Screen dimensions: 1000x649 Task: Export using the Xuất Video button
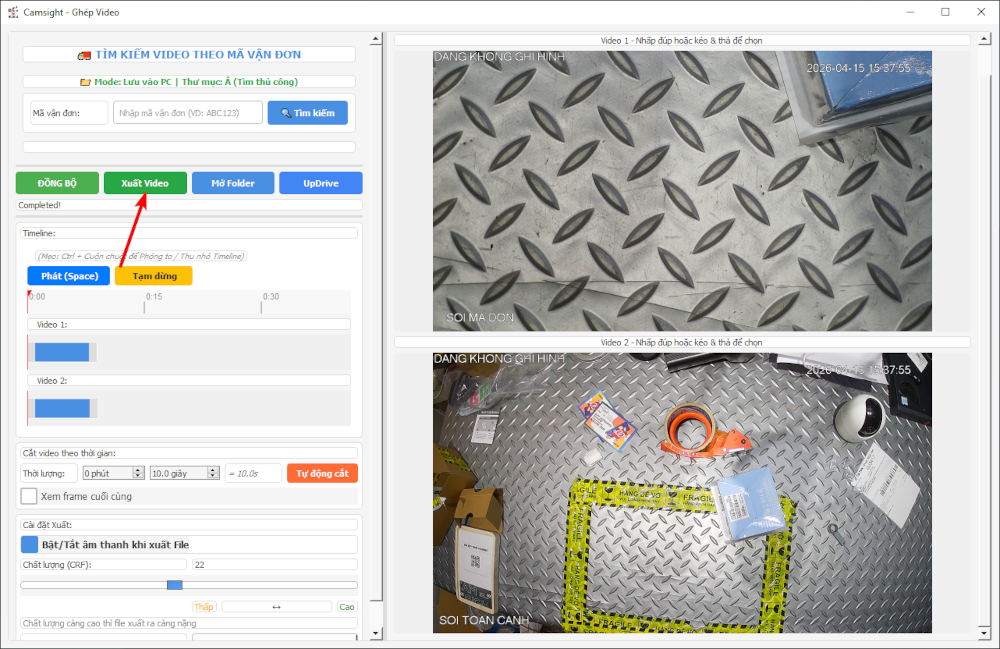(x=145, y=183)
